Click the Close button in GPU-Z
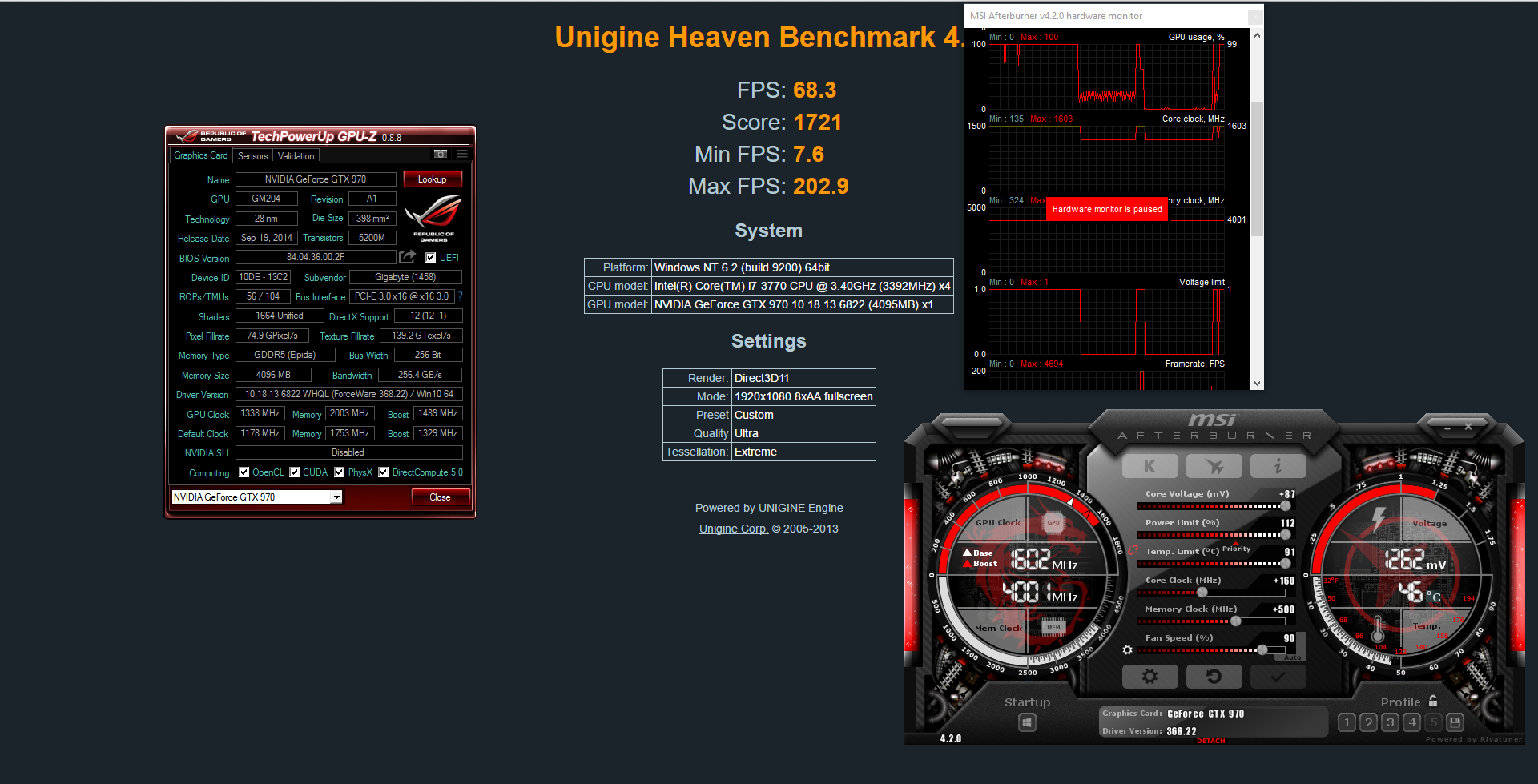The image size is (1538, 784). [x=441, y=497]
